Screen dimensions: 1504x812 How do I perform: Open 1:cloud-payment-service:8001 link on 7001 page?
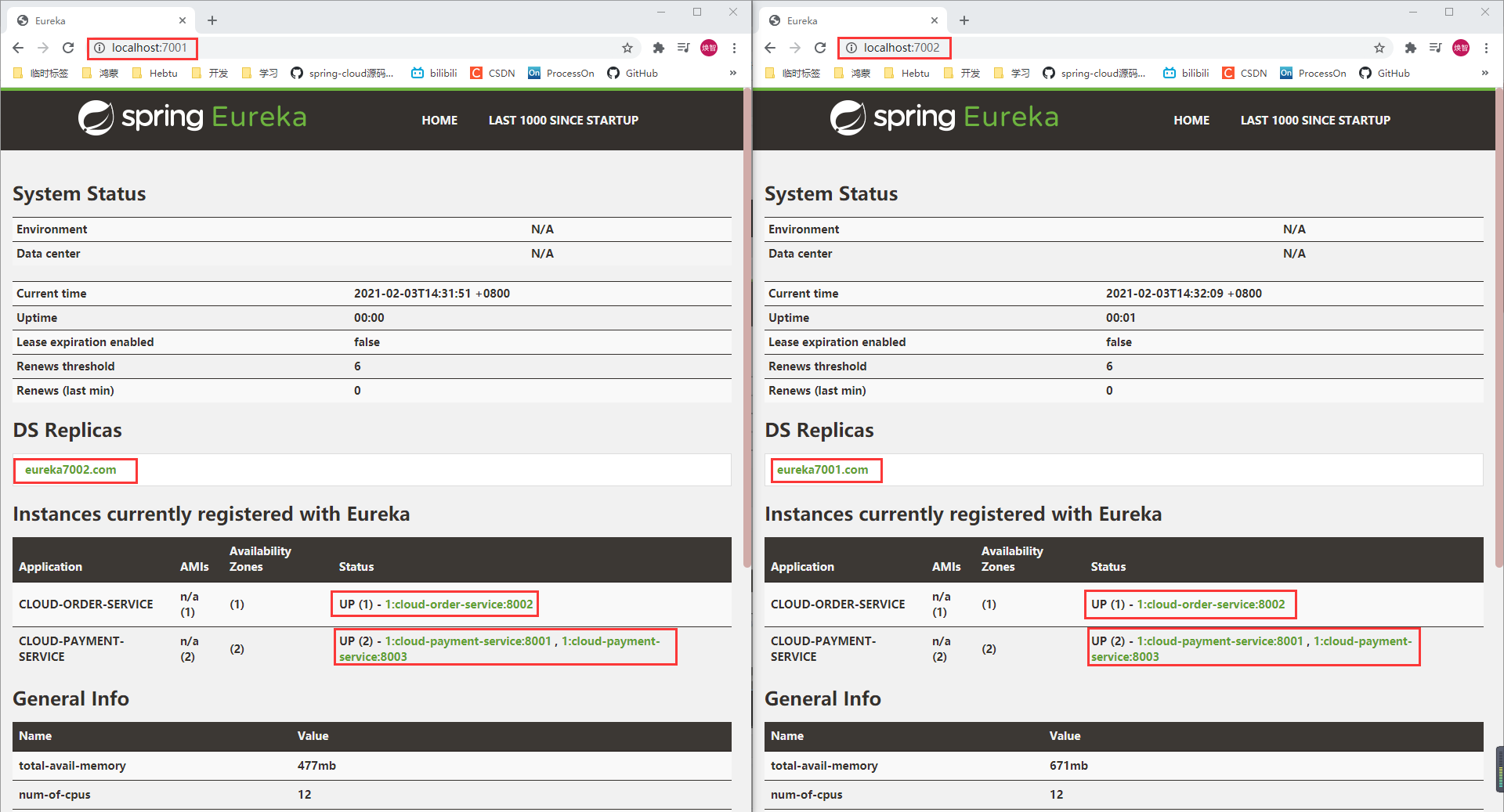468,641
